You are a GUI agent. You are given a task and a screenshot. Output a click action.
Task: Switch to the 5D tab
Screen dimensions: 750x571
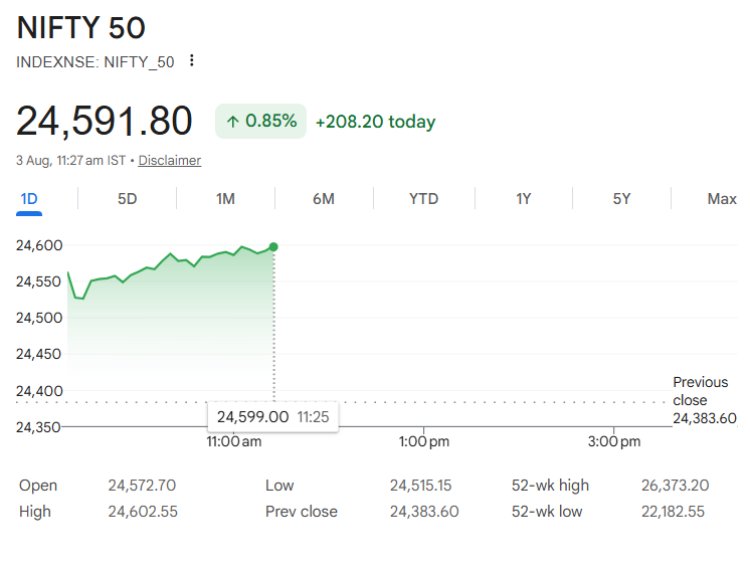tap(127, 199)
